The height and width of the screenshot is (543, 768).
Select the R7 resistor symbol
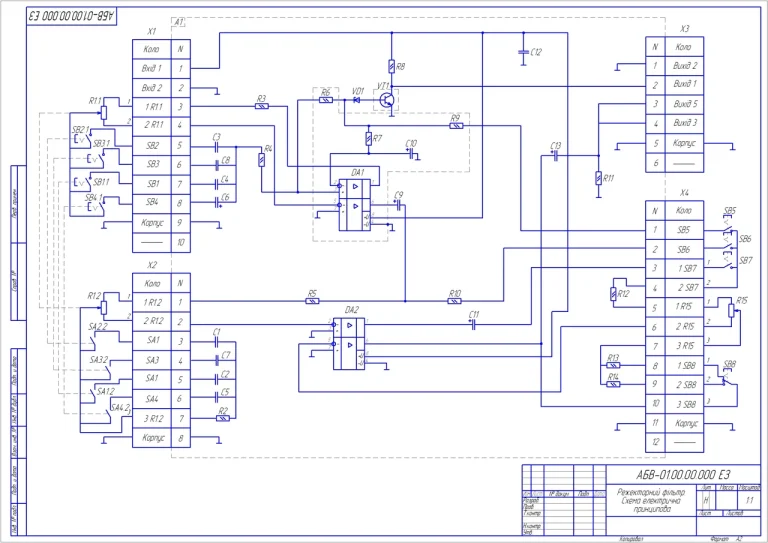(369, 139)
